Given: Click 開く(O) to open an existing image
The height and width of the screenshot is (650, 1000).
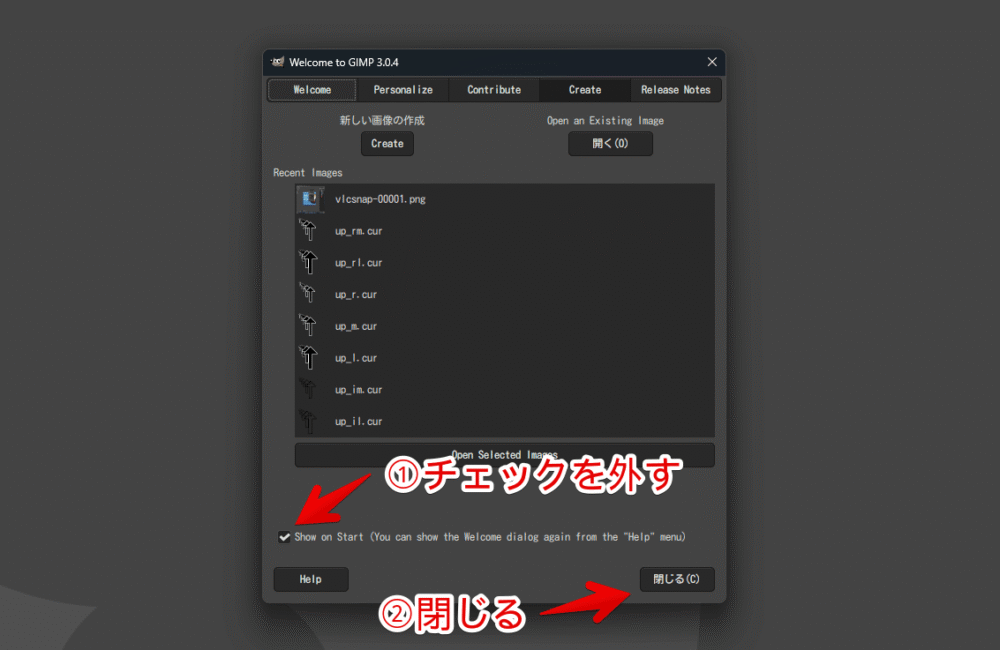Looking at the screenshot, I should [610, 143].
